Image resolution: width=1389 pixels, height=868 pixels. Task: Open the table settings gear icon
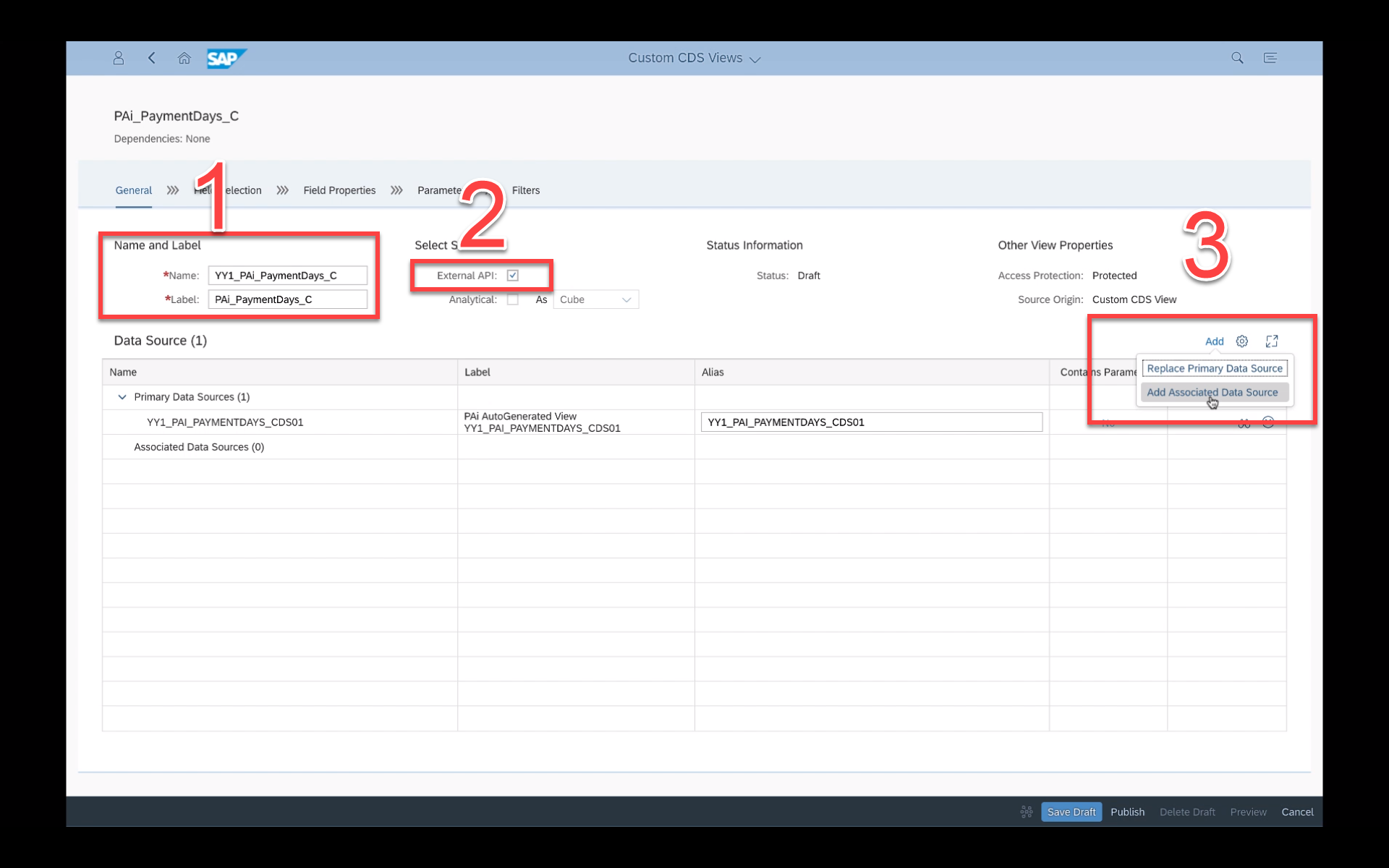1242,341
